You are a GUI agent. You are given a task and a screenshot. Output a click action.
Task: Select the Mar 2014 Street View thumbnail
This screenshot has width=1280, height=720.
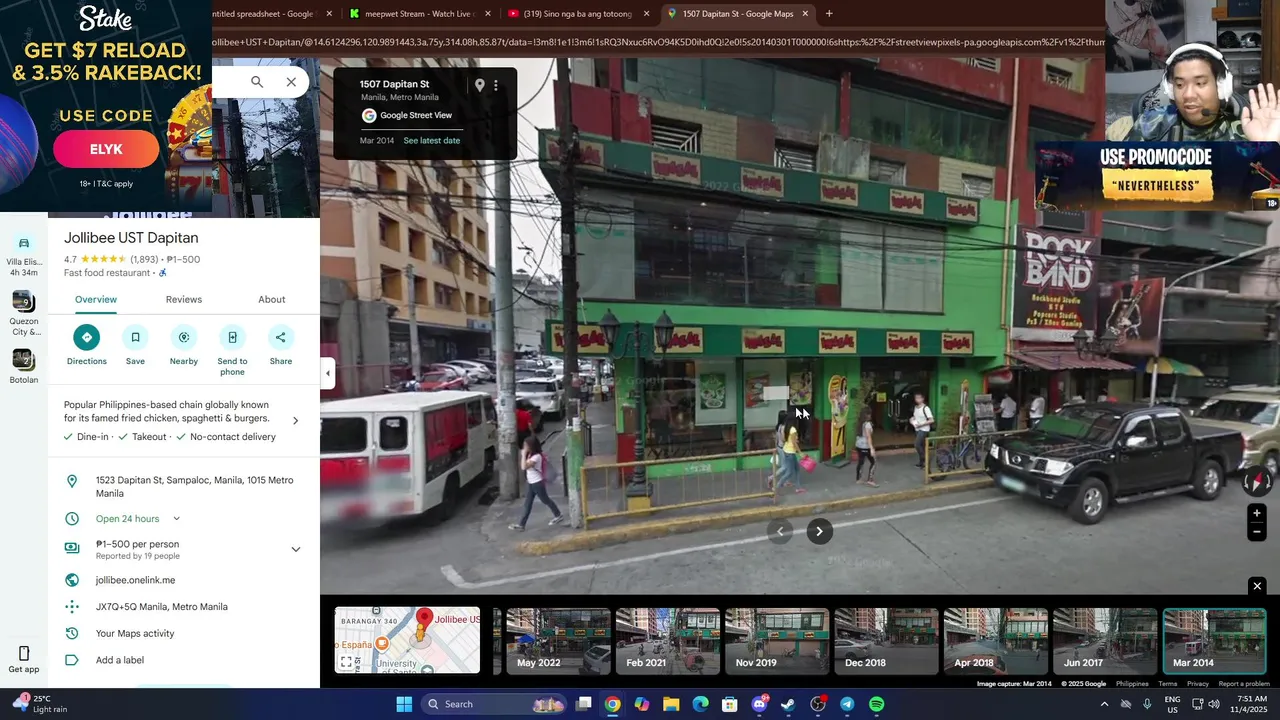[1214, 641]
